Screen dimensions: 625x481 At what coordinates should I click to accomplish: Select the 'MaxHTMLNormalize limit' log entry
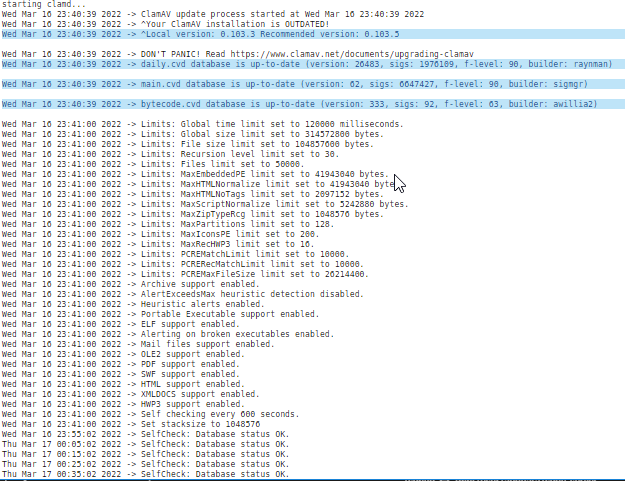[200, 184]
